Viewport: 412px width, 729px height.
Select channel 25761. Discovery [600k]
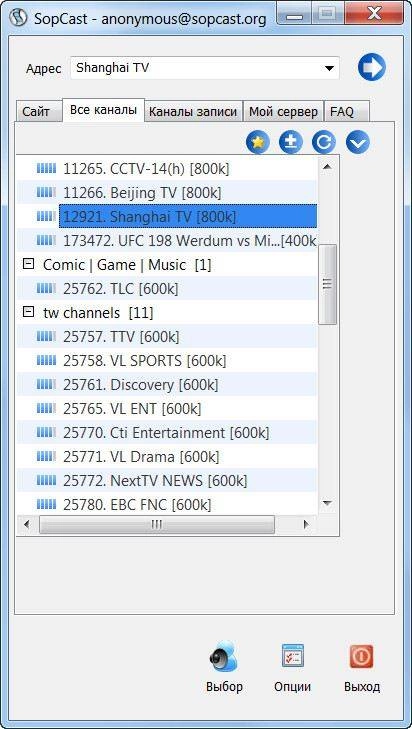tap(140, 384)
